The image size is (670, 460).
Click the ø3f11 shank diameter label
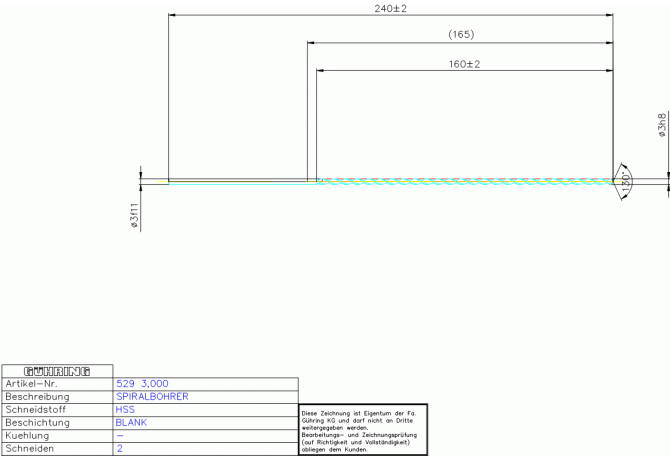pos(134,217)
